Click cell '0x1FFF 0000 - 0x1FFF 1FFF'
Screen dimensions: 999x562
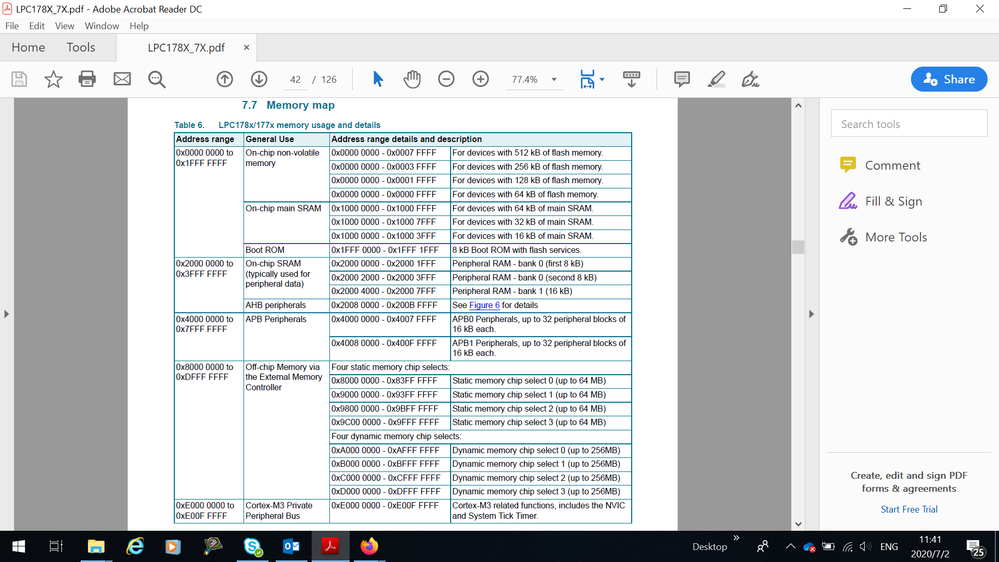tap(389, 250)
